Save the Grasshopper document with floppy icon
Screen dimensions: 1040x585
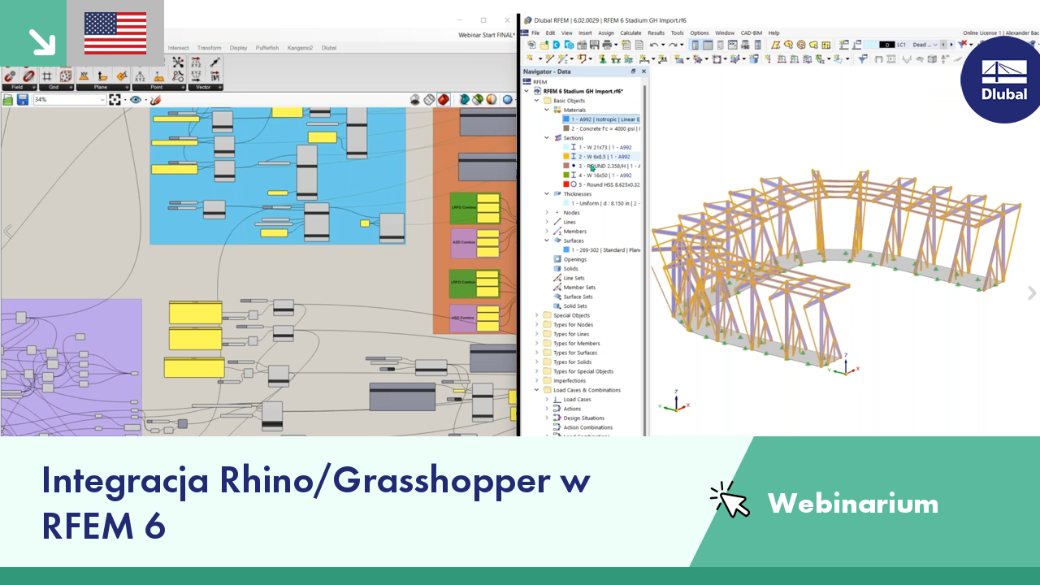(23, 99)
